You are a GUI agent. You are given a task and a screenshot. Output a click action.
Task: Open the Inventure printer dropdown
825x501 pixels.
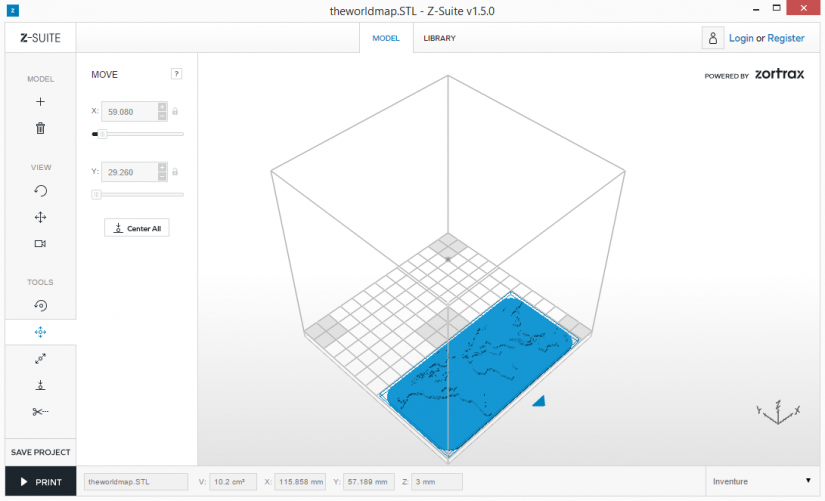762,482
